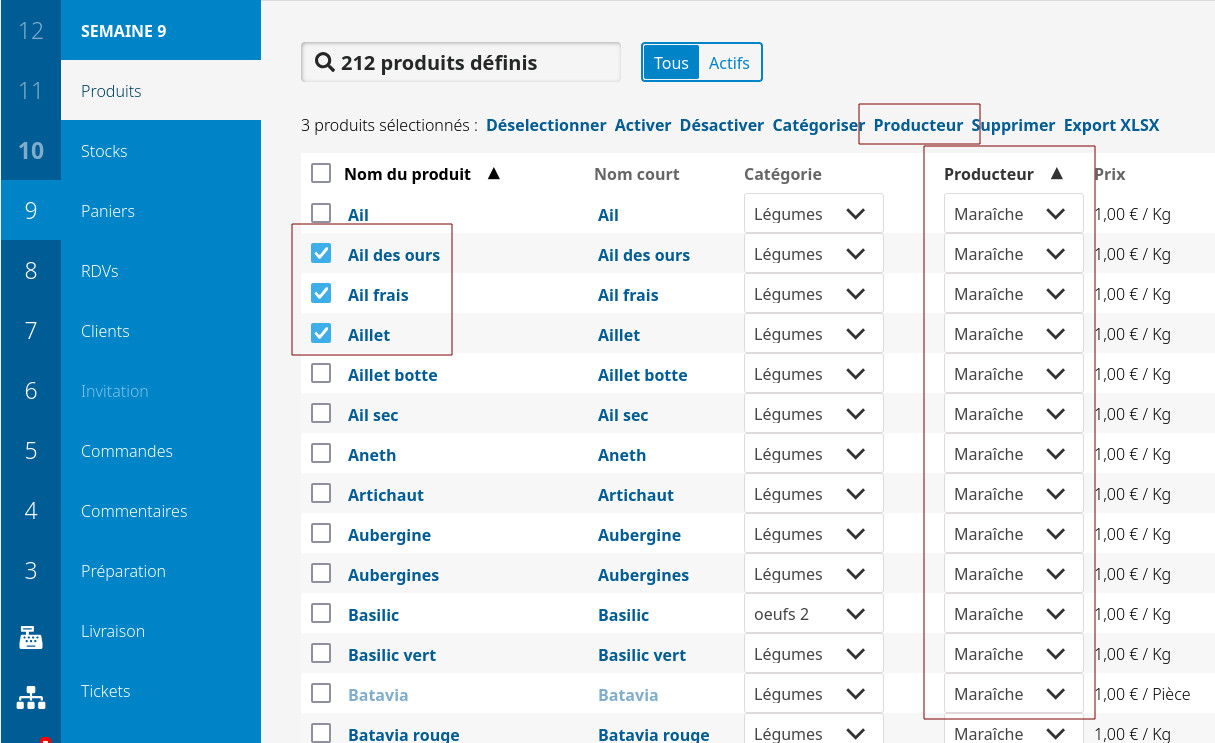The image size is (1215, 743).
Task: Select week 10 in the left strip
Action: tap(31, 151)
